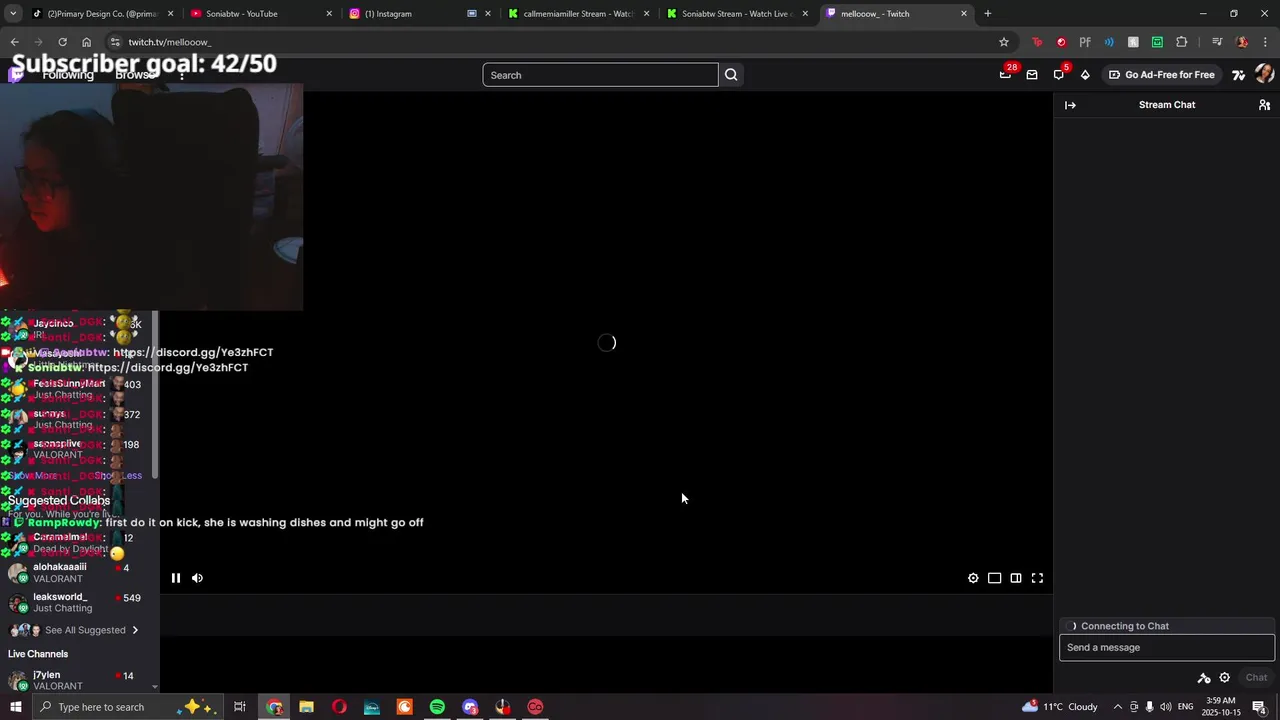This screenshot has width=1280, height=720.
Task: Open the red Tp extension
Action: (x=1037, y=42)
